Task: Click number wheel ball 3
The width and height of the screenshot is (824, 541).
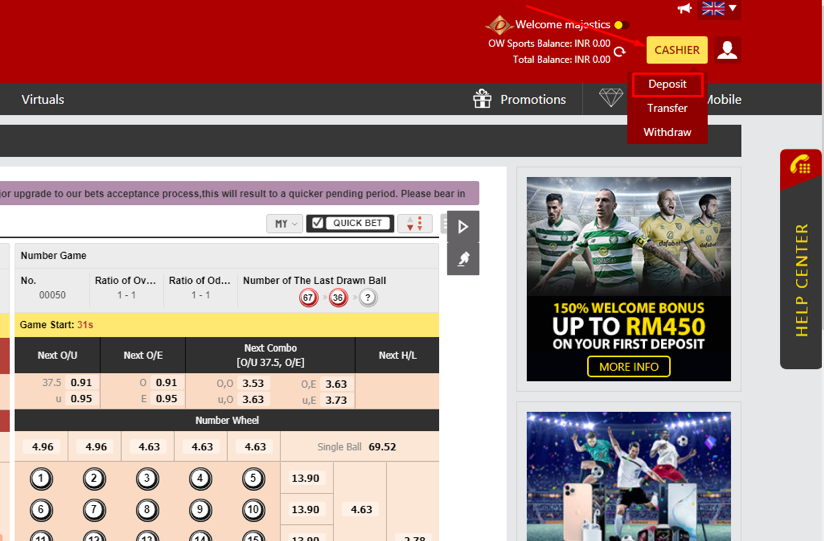Action: (x=147, y=478)
